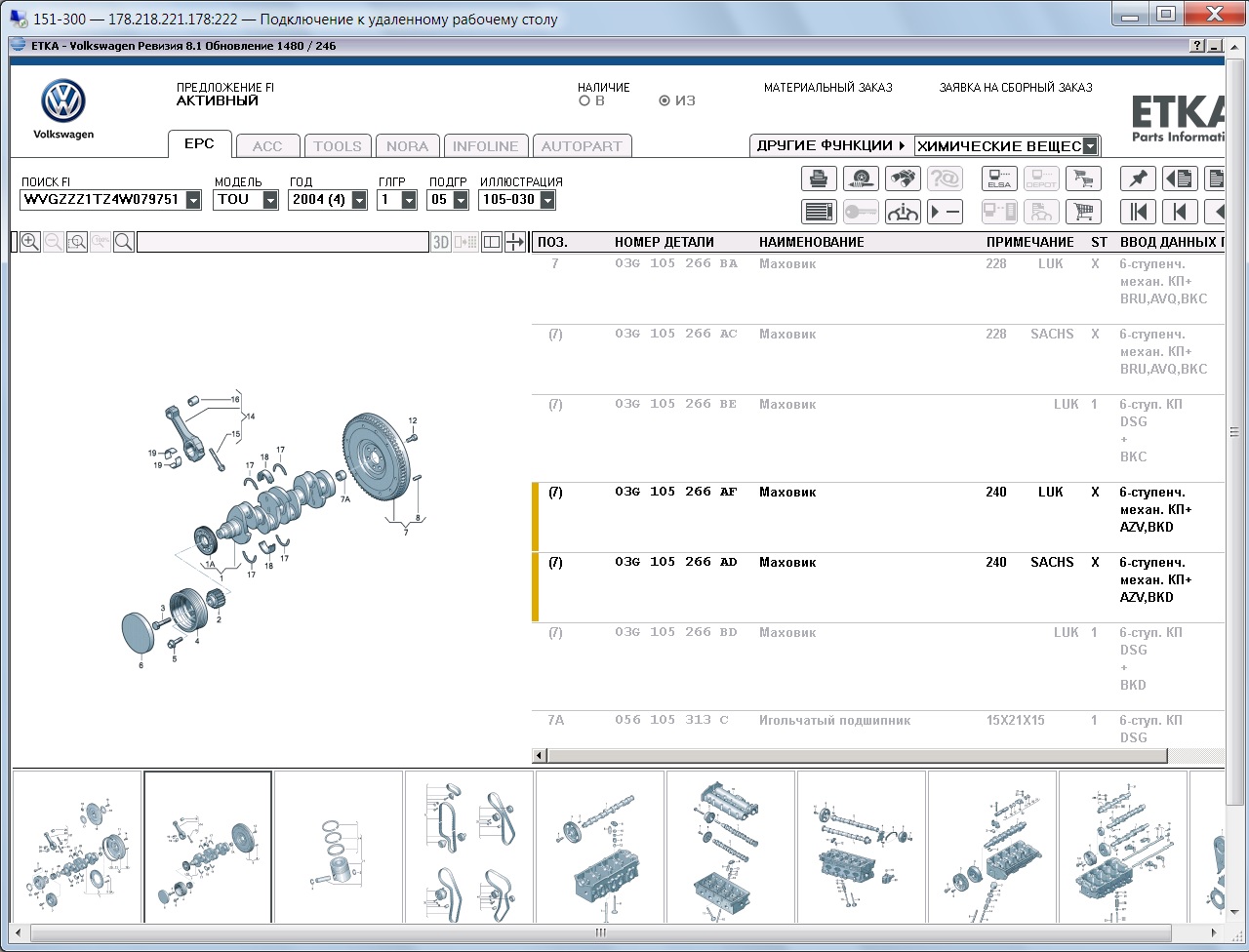Viewport: 1249px width, 952px height.
Task: Jump to first illustration button
Action: [1138, 211]
